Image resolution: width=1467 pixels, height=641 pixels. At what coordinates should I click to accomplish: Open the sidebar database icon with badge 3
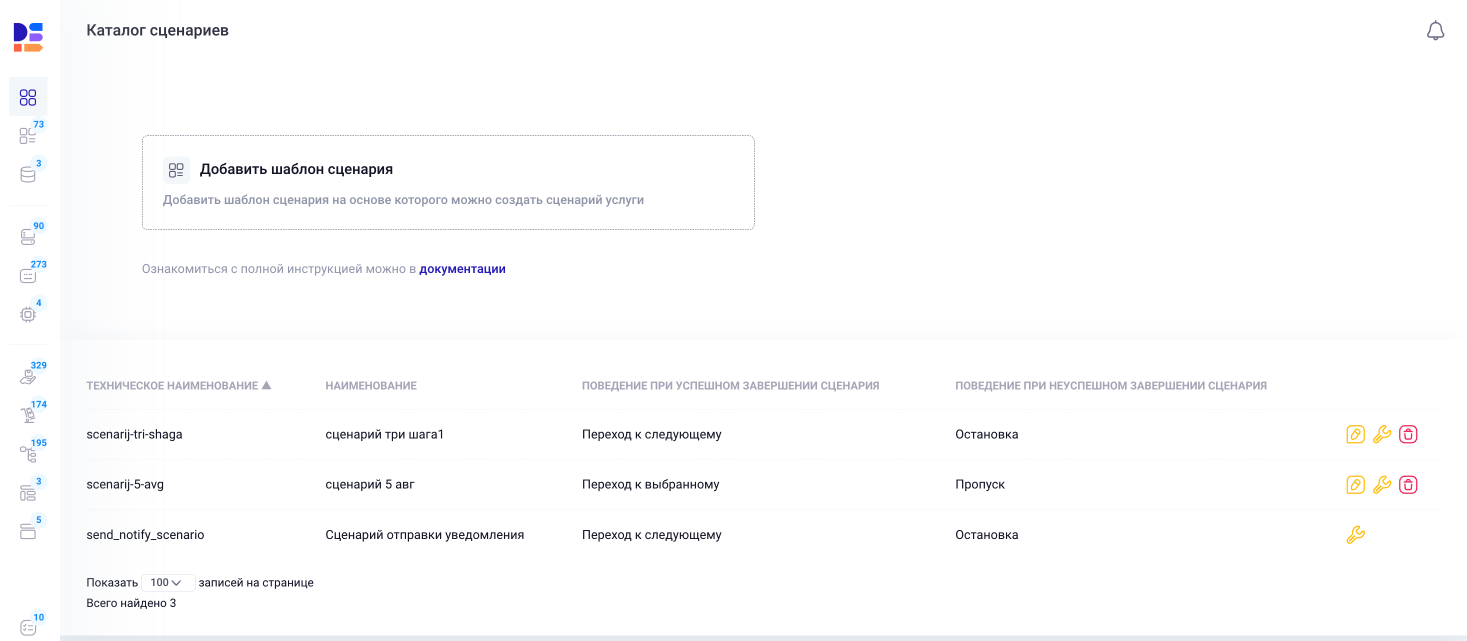(27, 174)
